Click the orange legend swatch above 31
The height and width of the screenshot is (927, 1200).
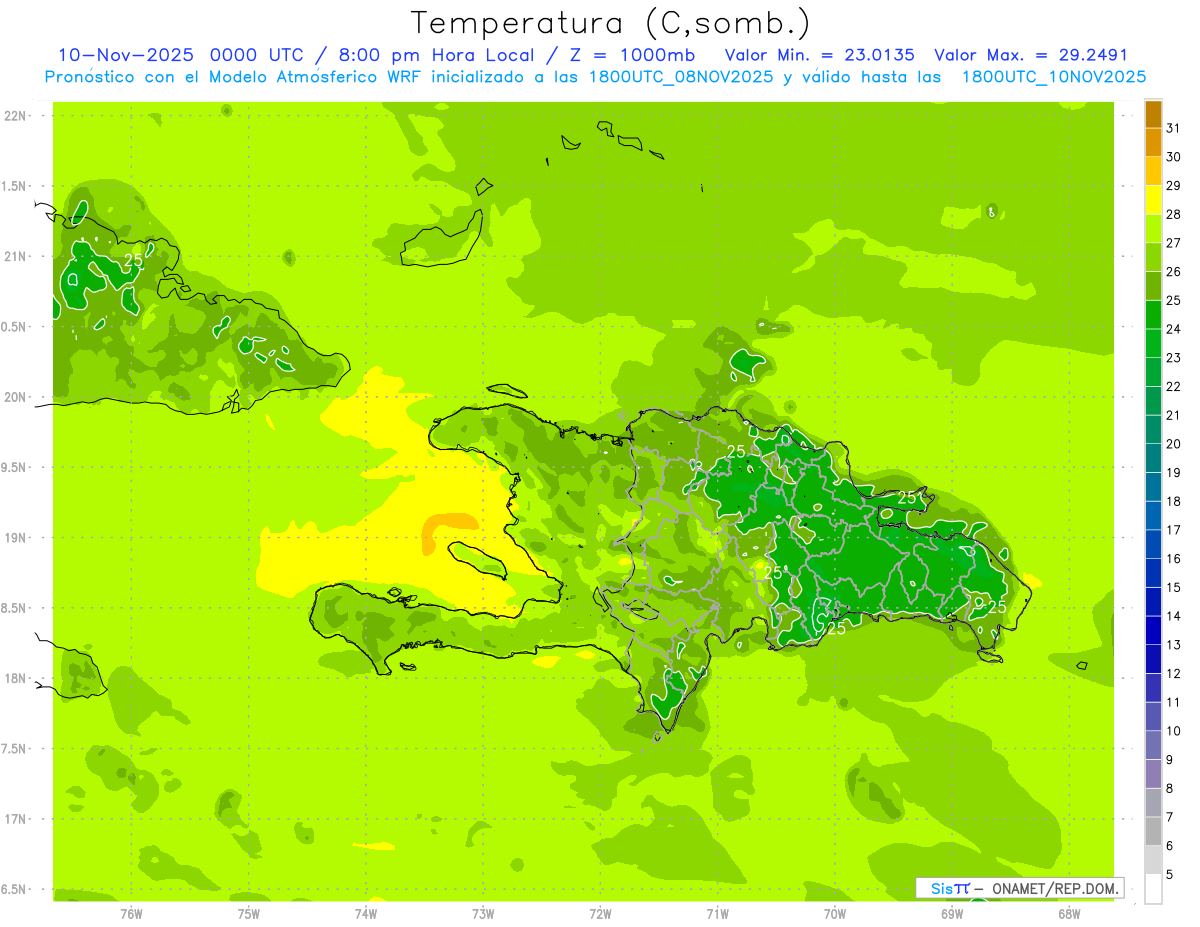(1153, 114)
